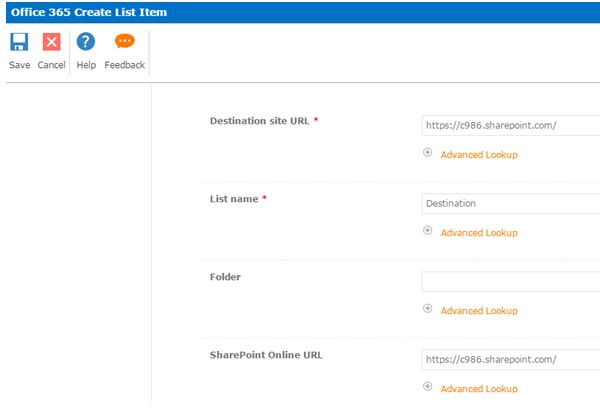Click the red Cancel X icon

pyautogui.click(x=51, y=42)
